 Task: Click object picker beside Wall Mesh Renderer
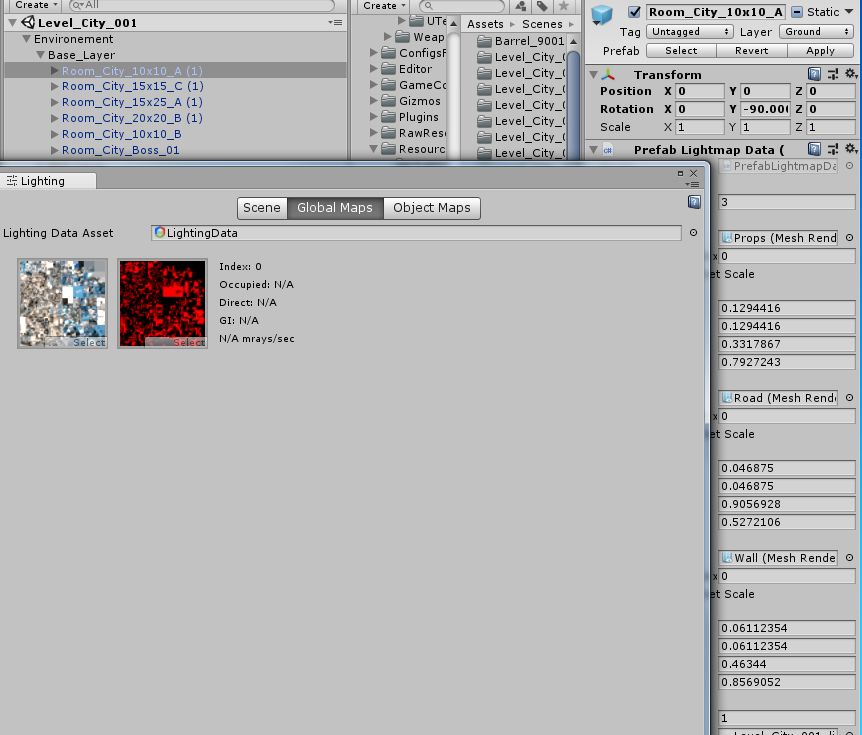(849, 558)
